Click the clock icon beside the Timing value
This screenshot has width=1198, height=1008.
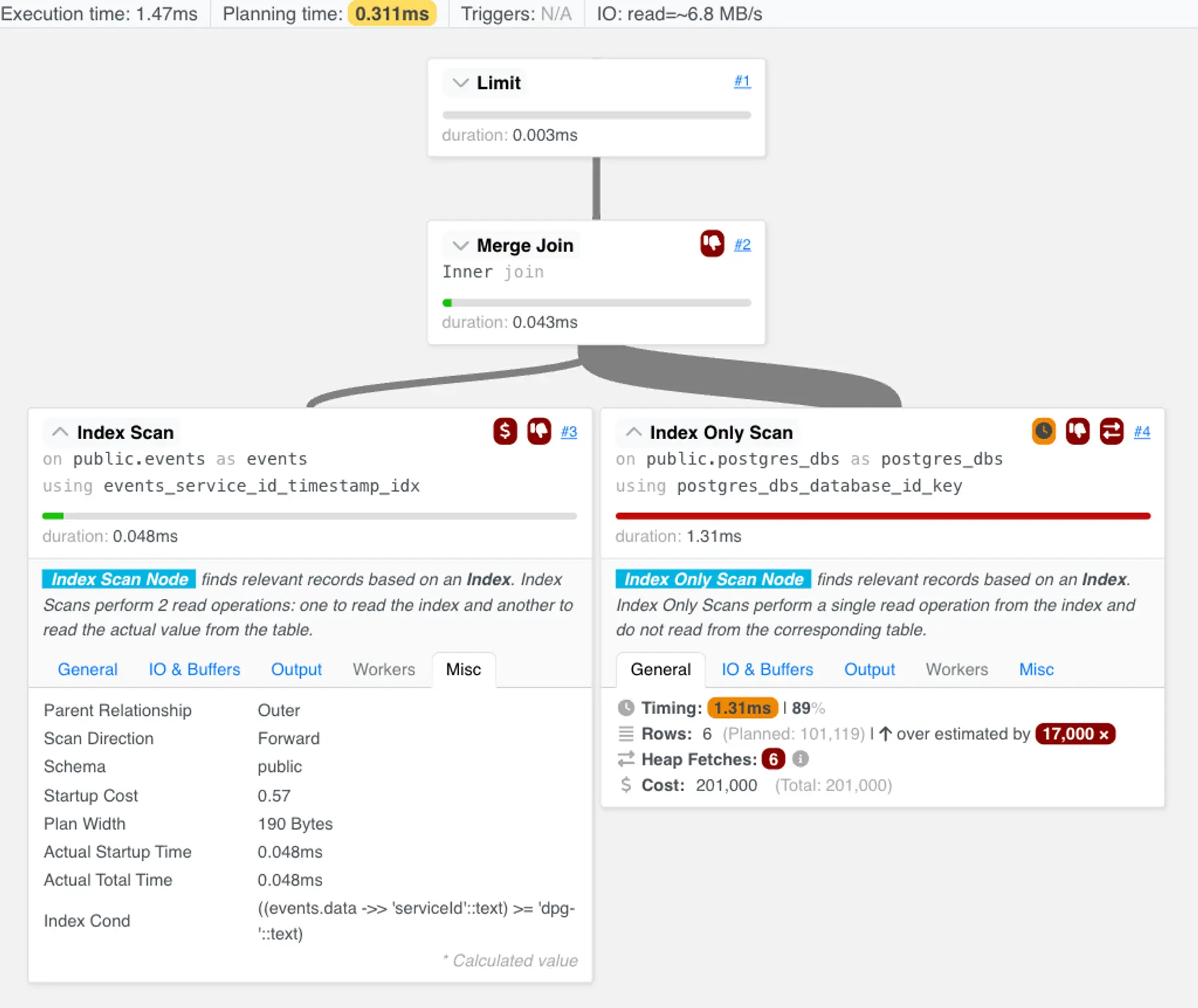coord(626,707)
